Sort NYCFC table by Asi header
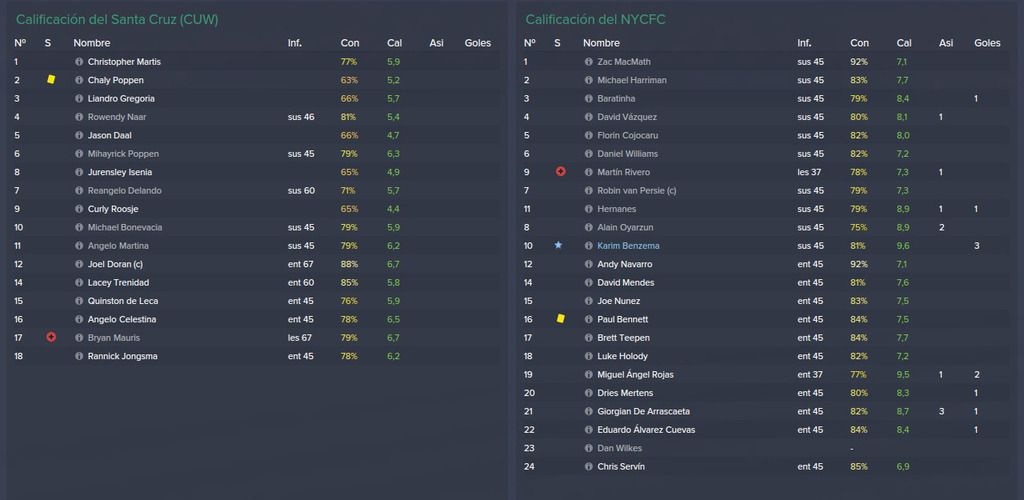The image size is (1024, 500). coord(946,43)
